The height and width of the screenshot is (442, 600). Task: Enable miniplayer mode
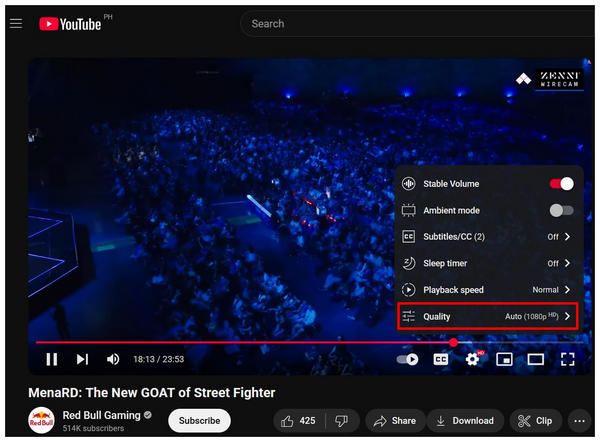[x=504, y=359]
